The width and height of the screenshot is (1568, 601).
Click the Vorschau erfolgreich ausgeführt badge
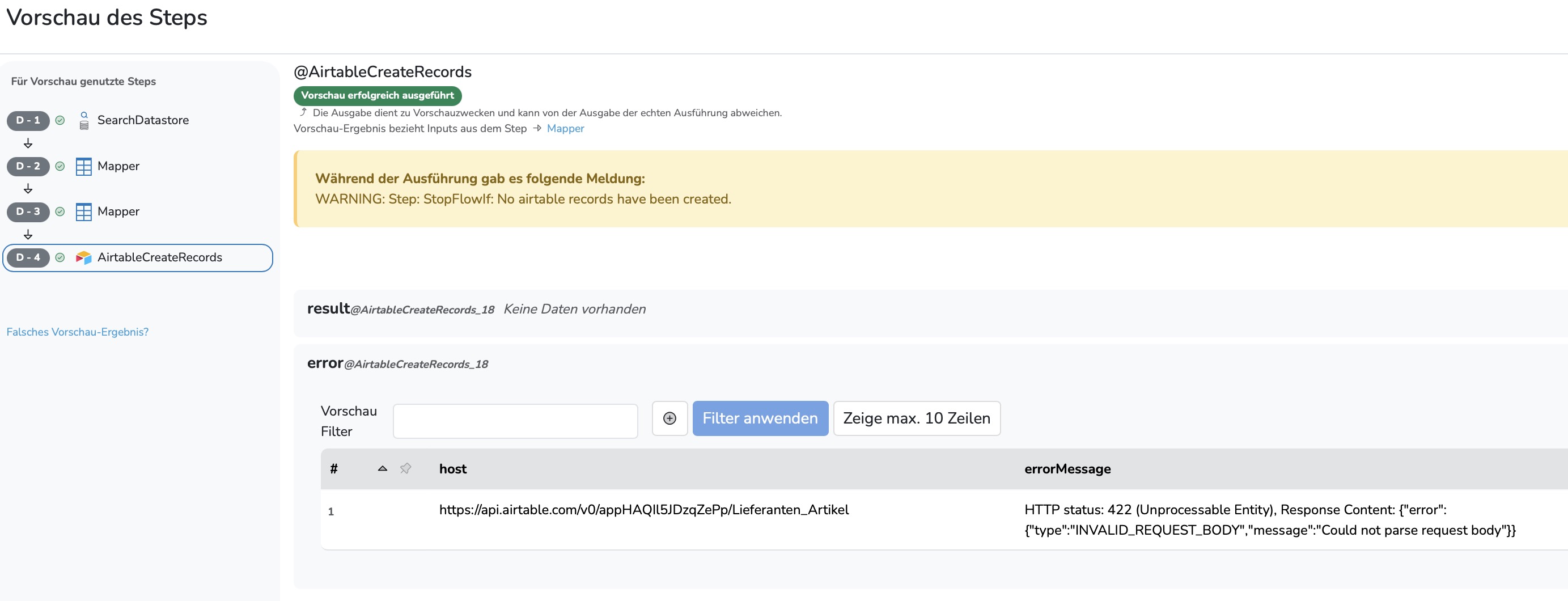pyautogui.click(x=378, y=96)
